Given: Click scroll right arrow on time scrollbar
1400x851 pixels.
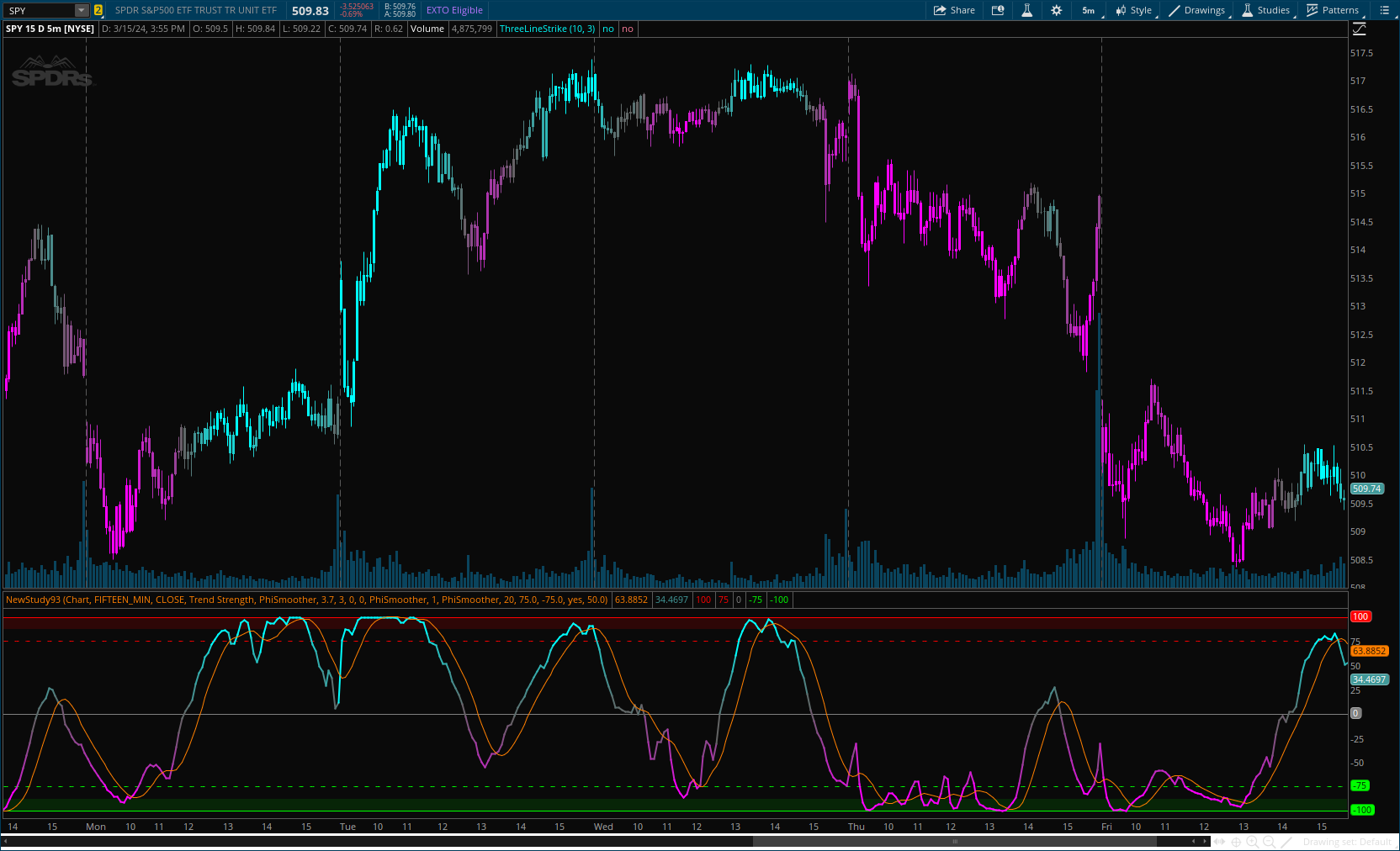Looking at the screenshot, I should point(1206,841).
